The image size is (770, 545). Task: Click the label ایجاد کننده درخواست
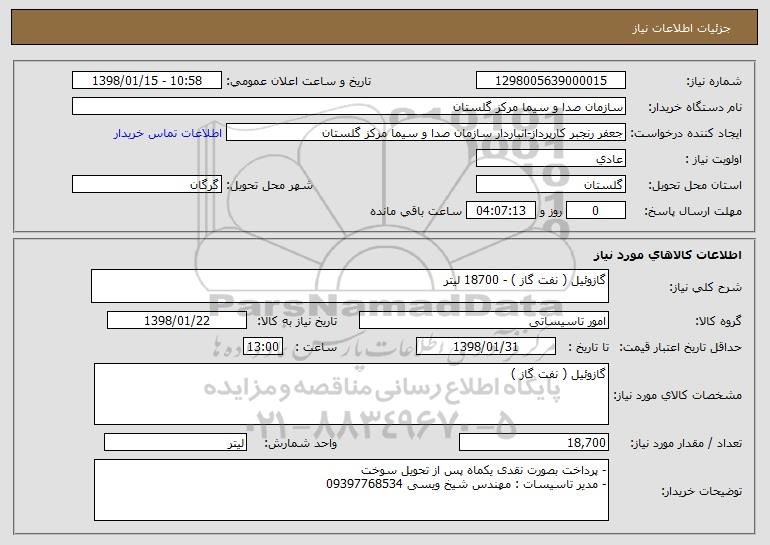pos(686,134)
